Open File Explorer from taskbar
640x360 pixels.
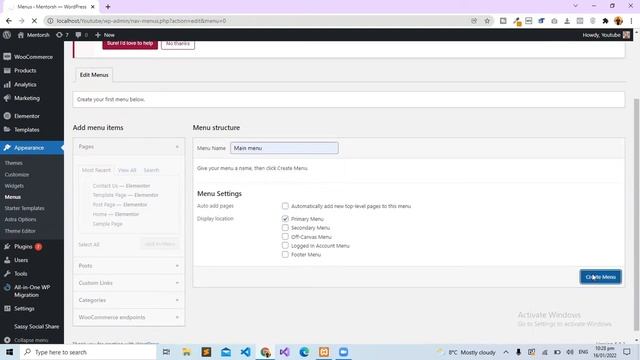186,352
